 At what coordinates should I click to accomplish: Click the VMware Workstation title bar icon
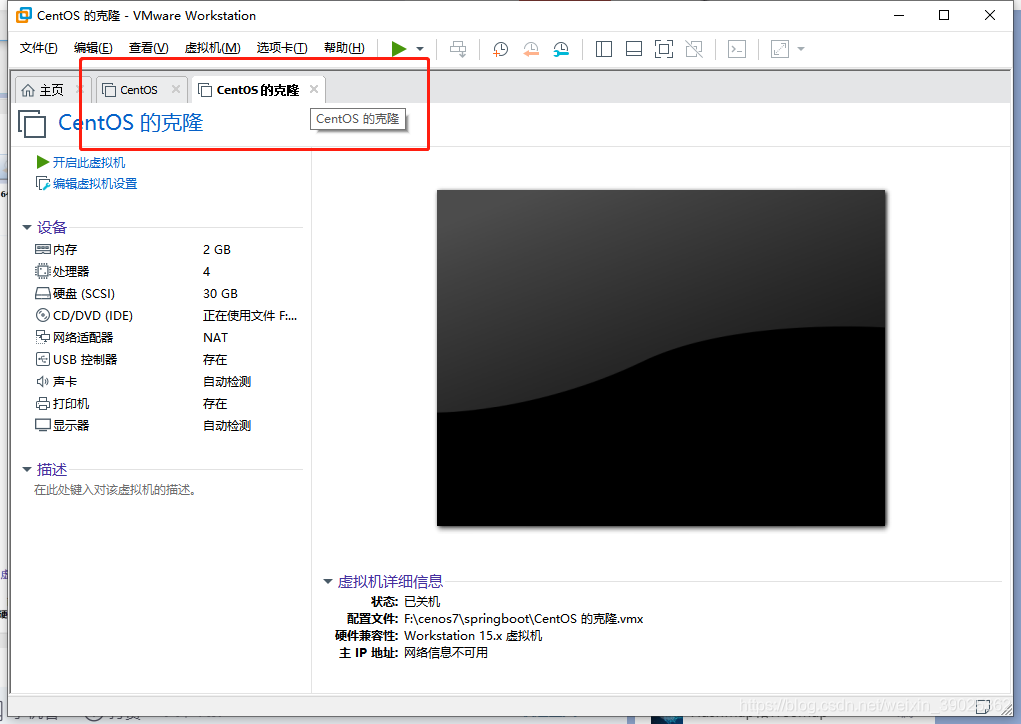(23, 15)
